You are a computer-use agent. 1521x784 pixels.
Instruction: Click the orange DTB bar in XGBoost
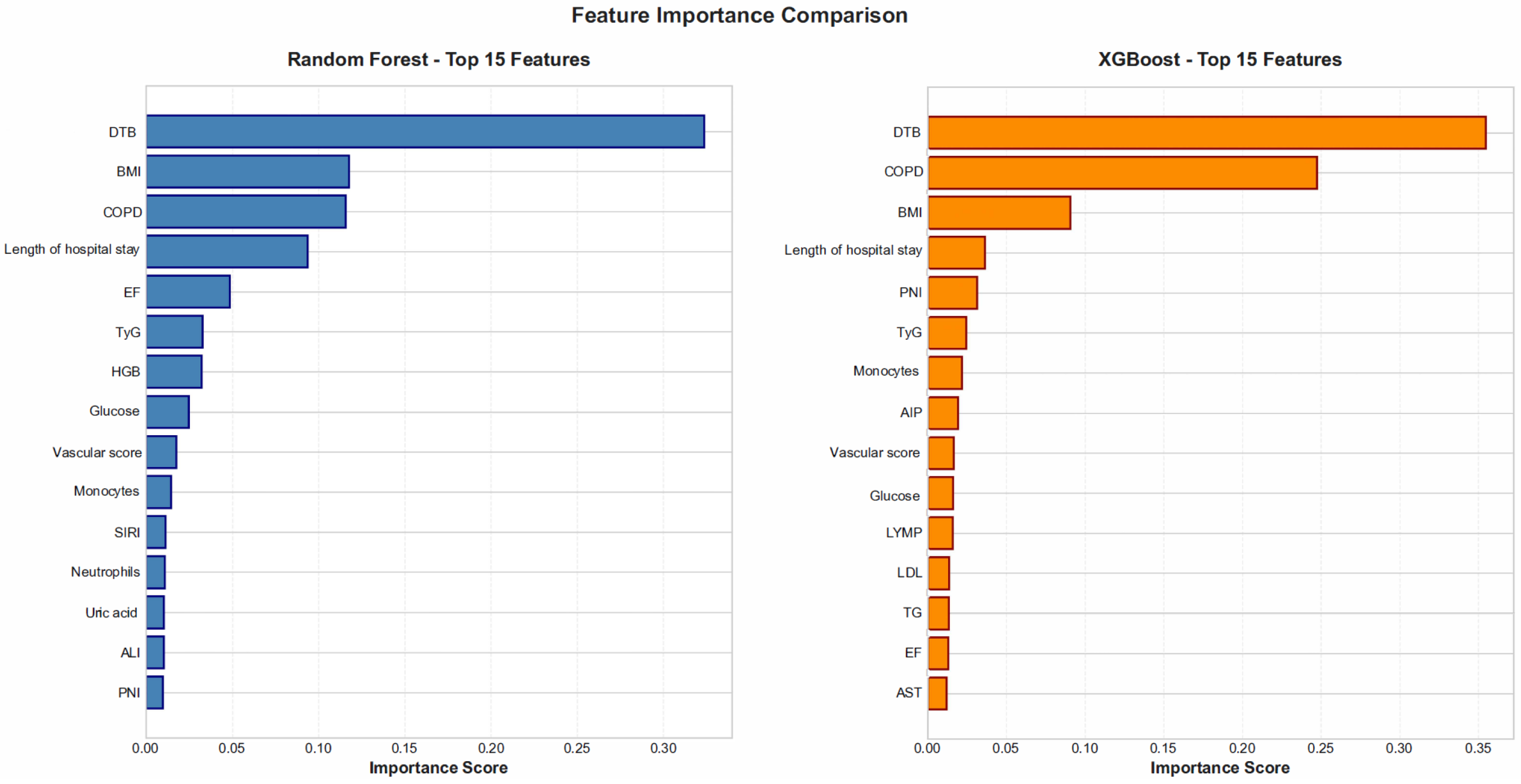1208,133
